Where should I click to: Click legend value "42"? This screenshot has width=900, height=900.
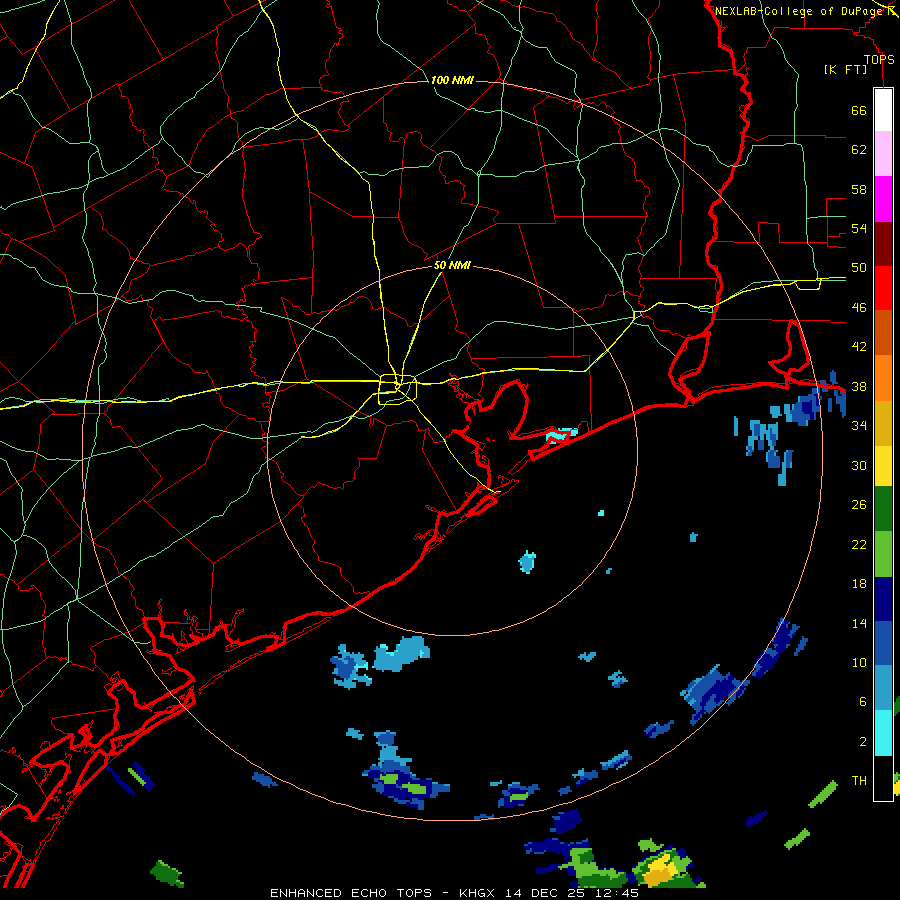click(859, 347)
